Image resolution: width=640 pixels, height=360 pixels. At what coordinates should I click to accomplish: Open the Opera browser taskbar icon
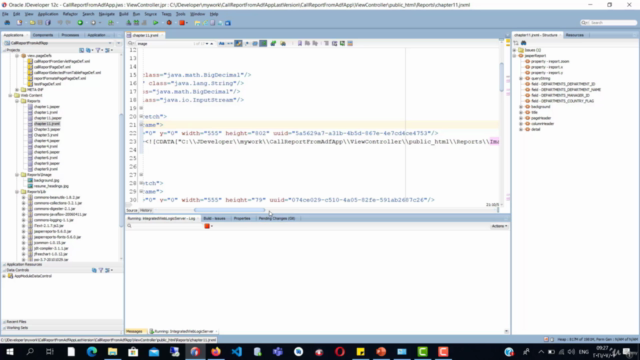[340, 351]
